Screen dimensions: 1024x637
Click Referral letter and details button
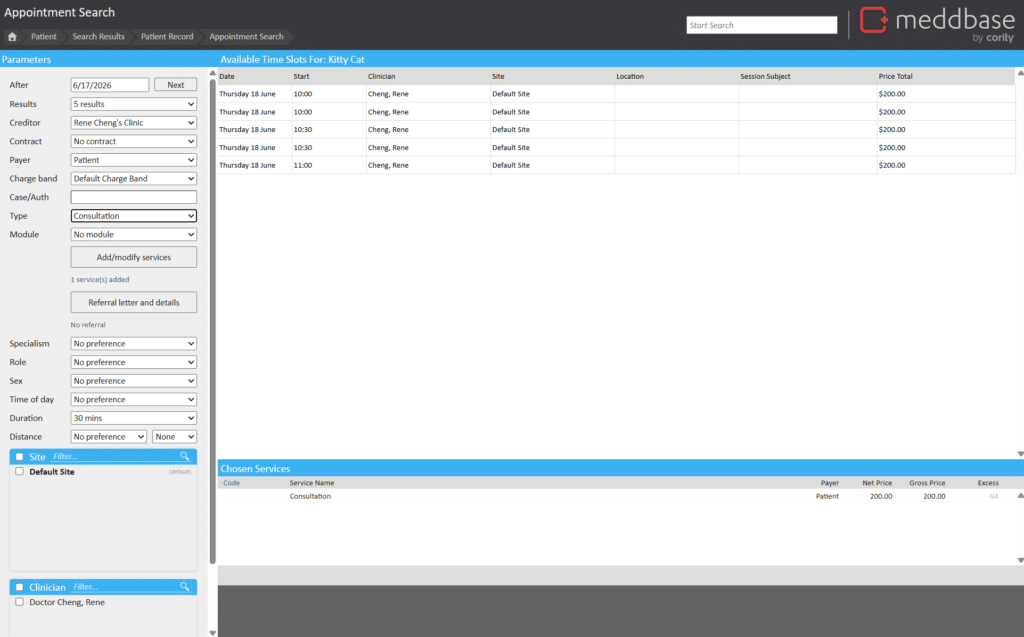click(133, 302)
